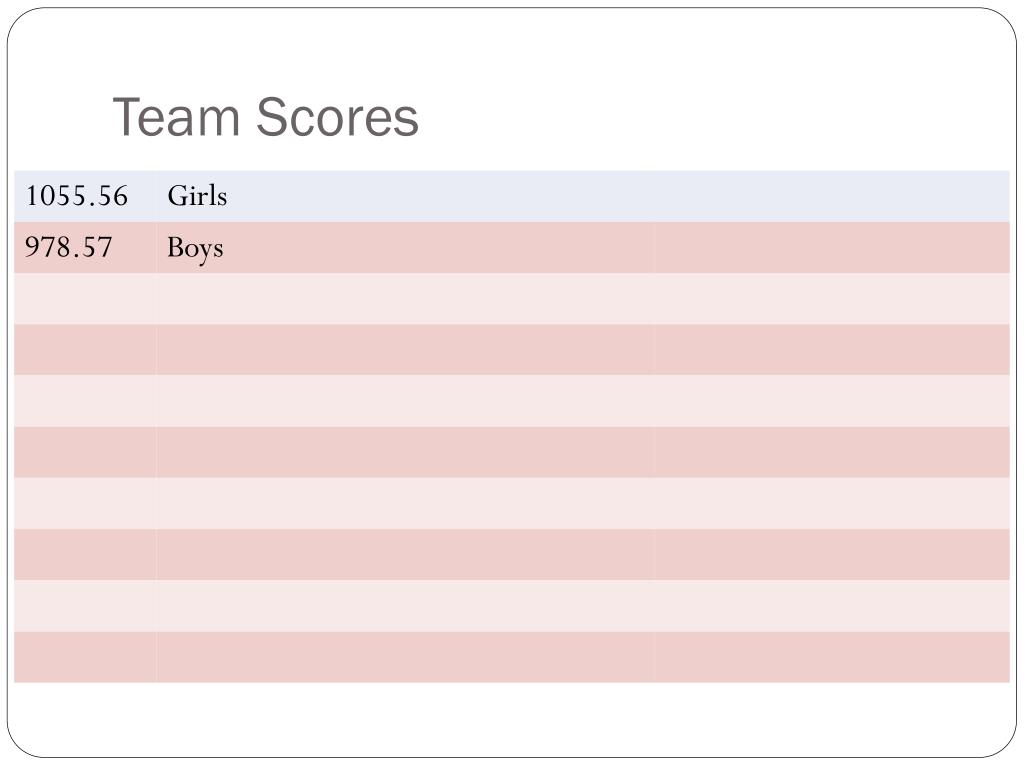Select the blank third-column cell in Boys row
1024x768 pixels.
click(831, 248)
